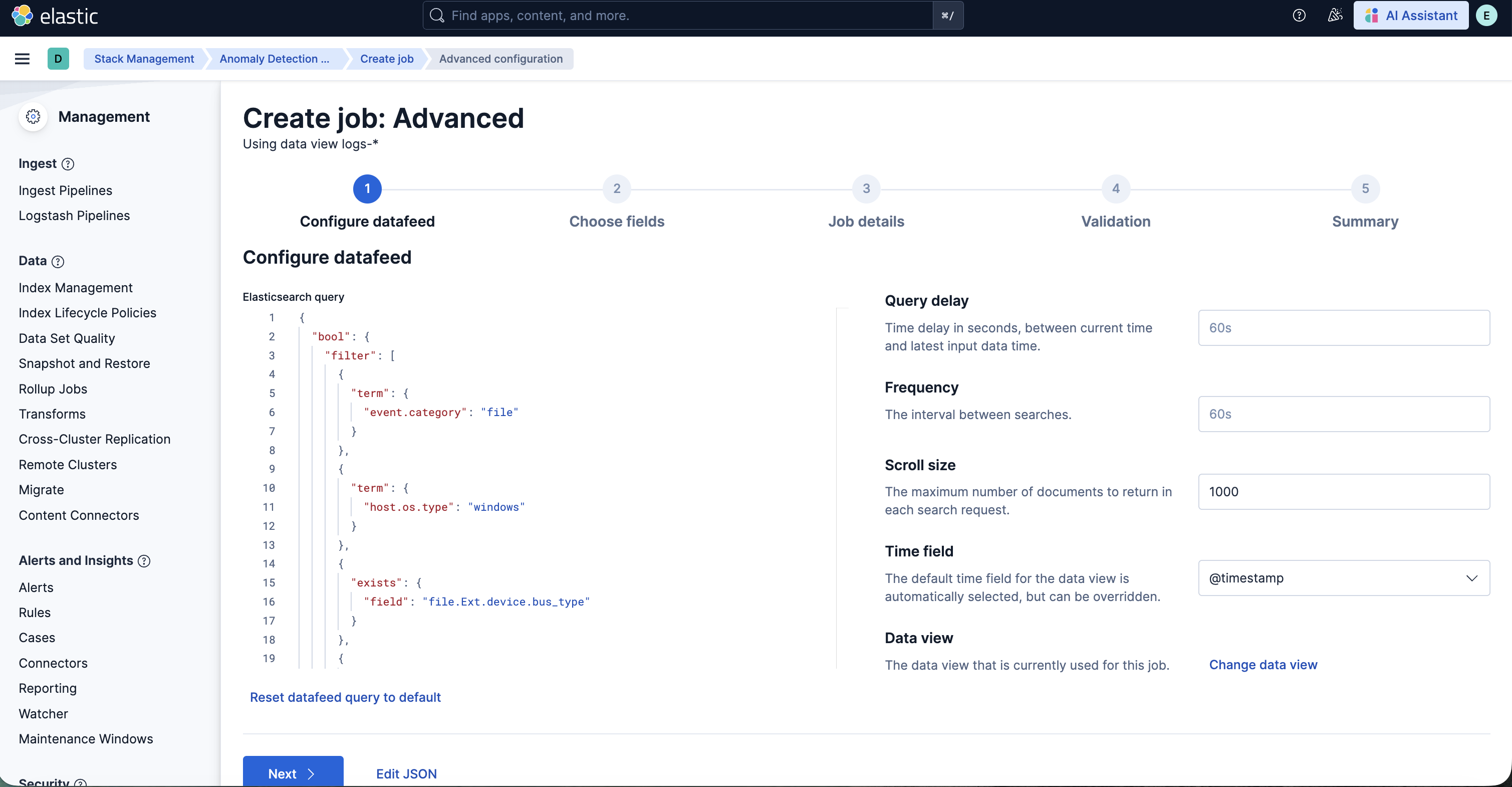Click the Scroll size input field
1512x787 pixels.
tap(1344, 492)
